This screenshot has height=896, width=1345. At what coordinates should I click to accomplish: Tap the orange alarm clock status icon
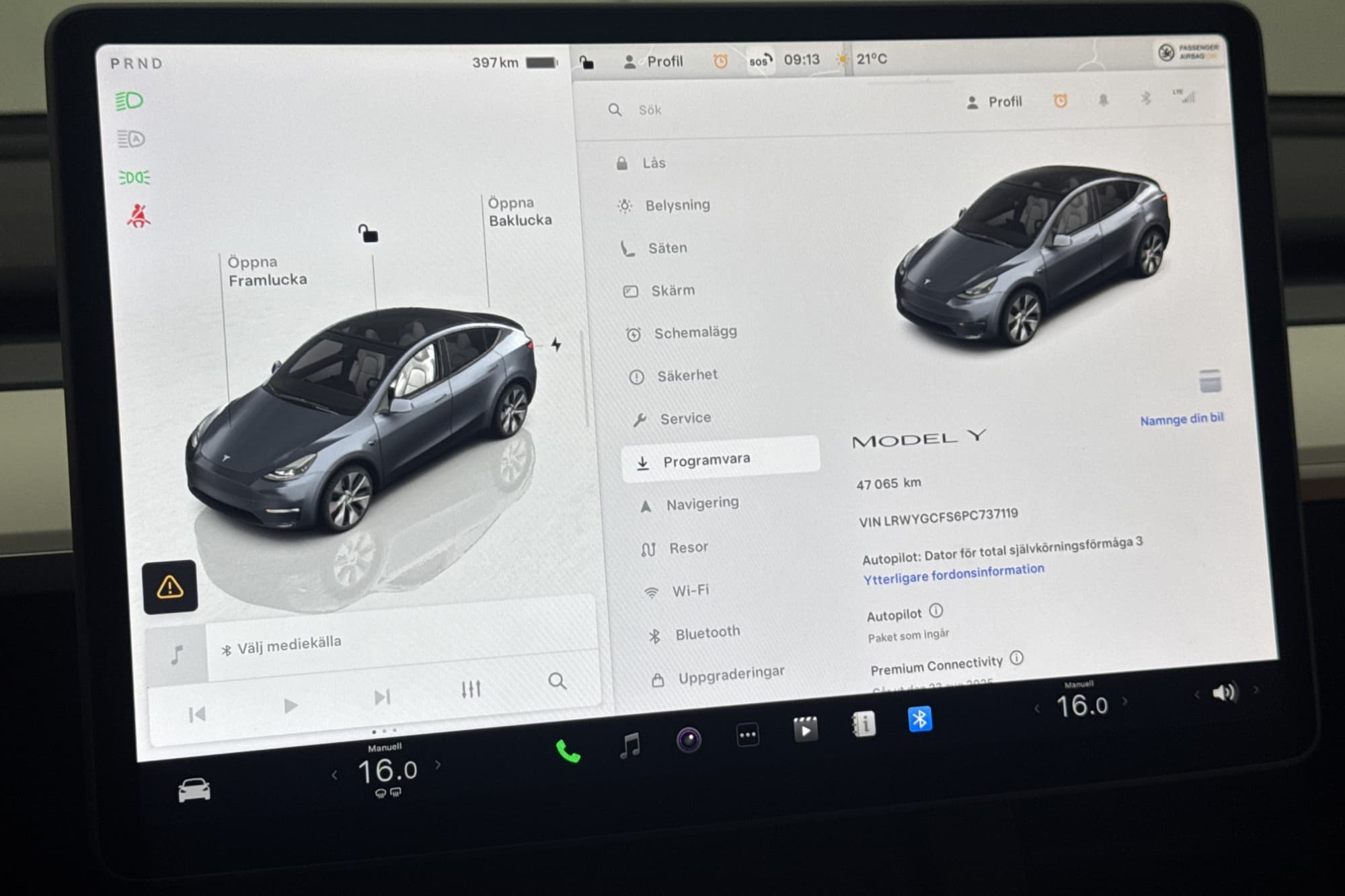tap(720, 61)
